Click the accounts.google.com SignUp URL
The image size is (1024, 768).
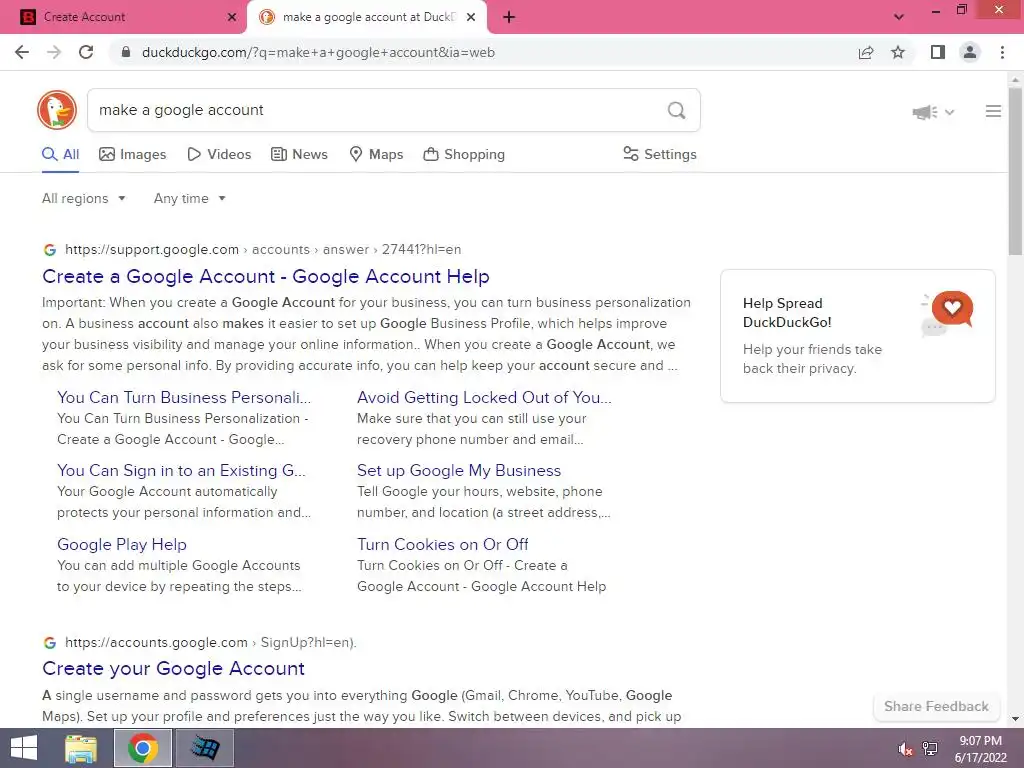[x=211, y=643]
